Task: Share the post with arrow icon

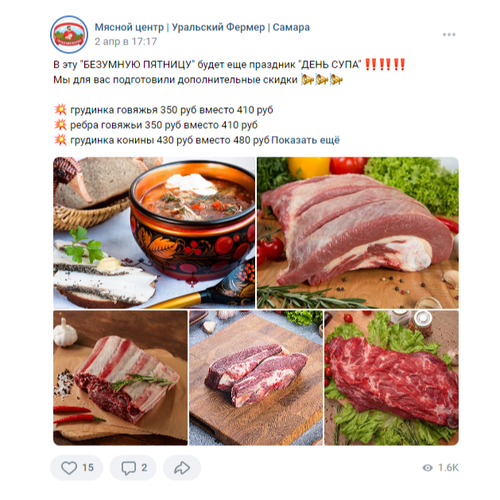Action: pos(182,468)
